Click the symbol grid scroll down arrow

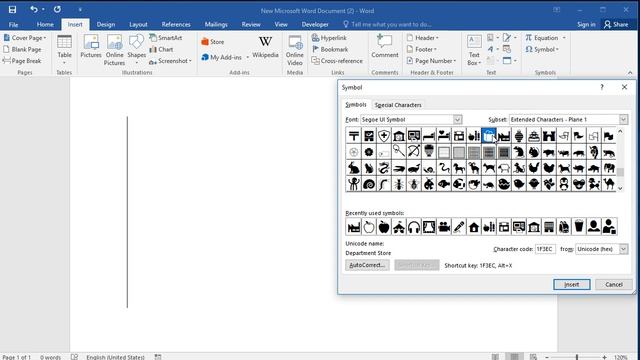[x=620, y=188]
